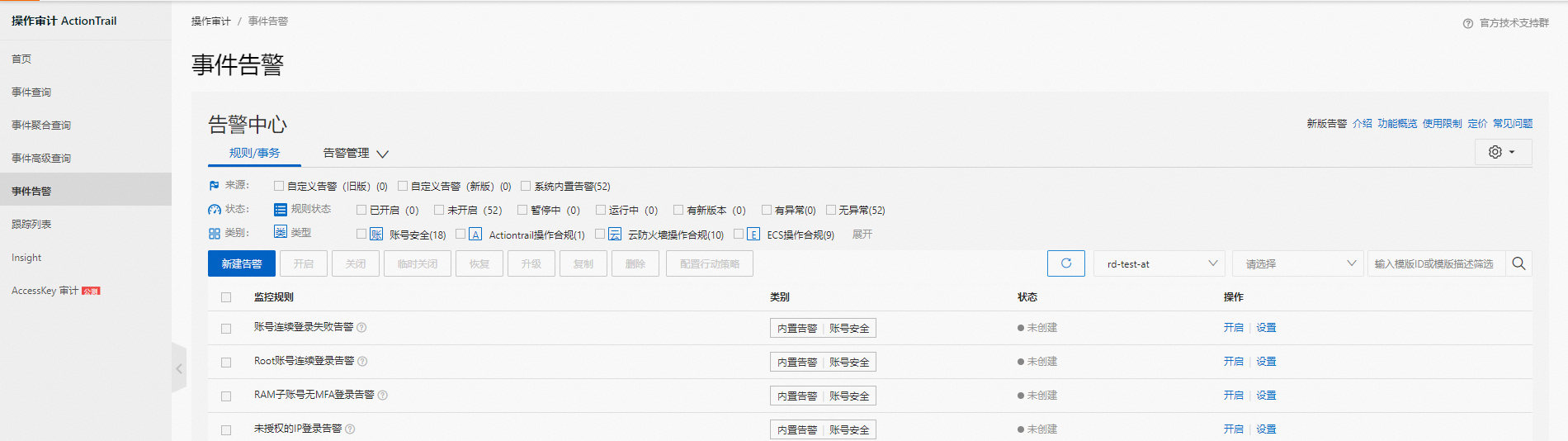
Task: Click the 账号安全 category icon
Action: [376, 235]
